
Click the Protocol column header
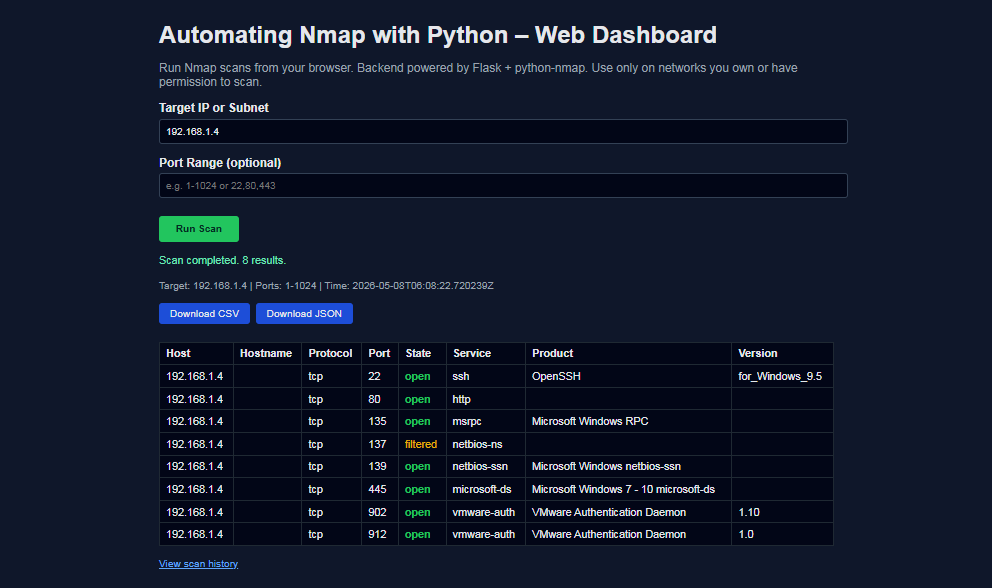point(331,353)
